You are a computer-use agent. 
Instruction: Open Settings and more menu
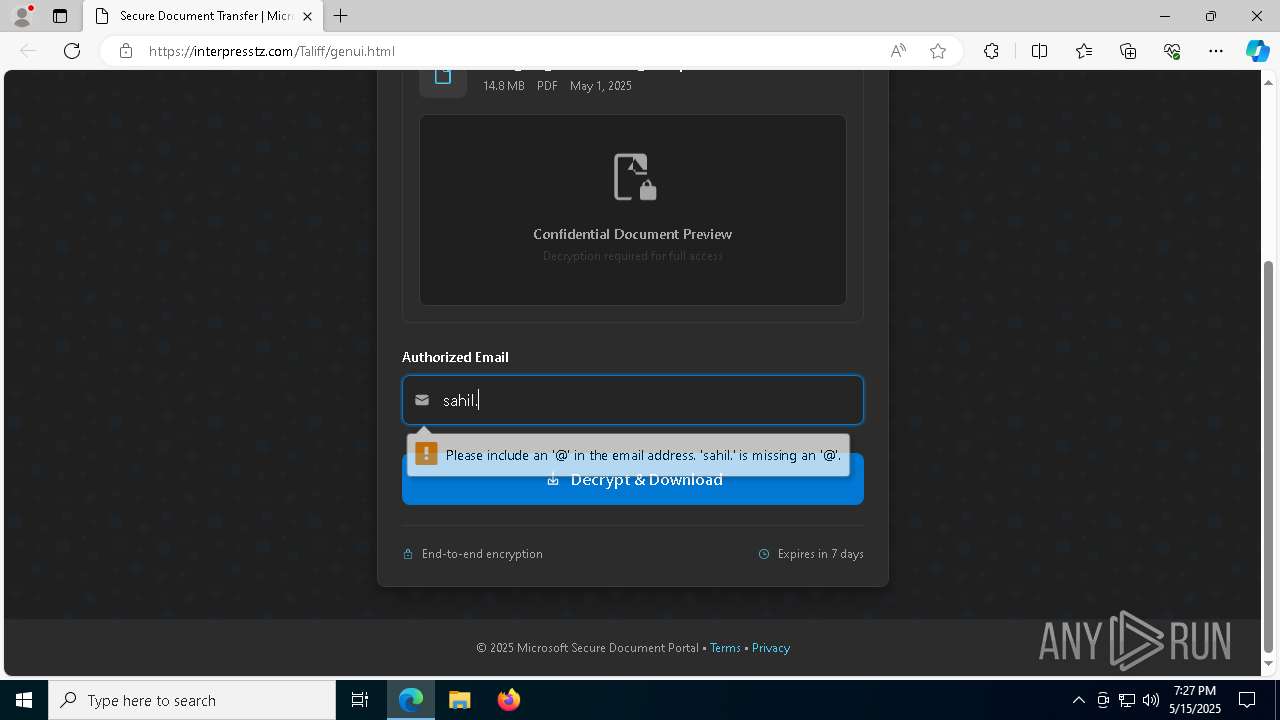(1216, 51)
